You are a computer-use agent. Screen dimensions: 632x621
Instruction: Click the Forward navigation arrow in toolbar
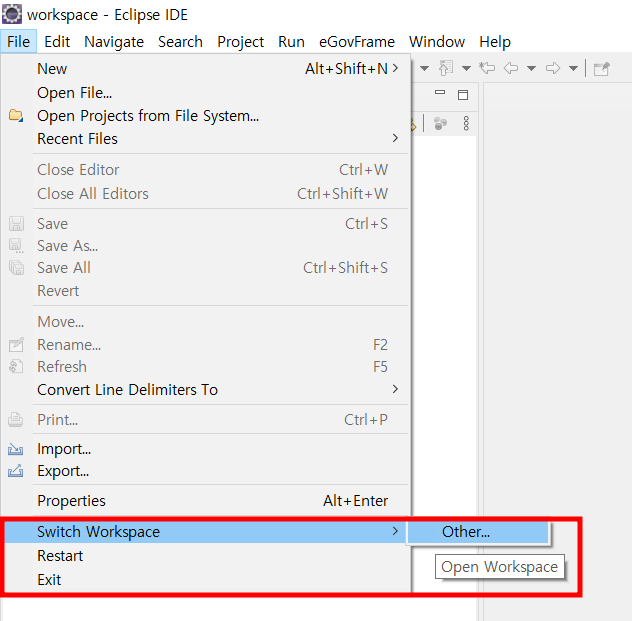point(553,68)
